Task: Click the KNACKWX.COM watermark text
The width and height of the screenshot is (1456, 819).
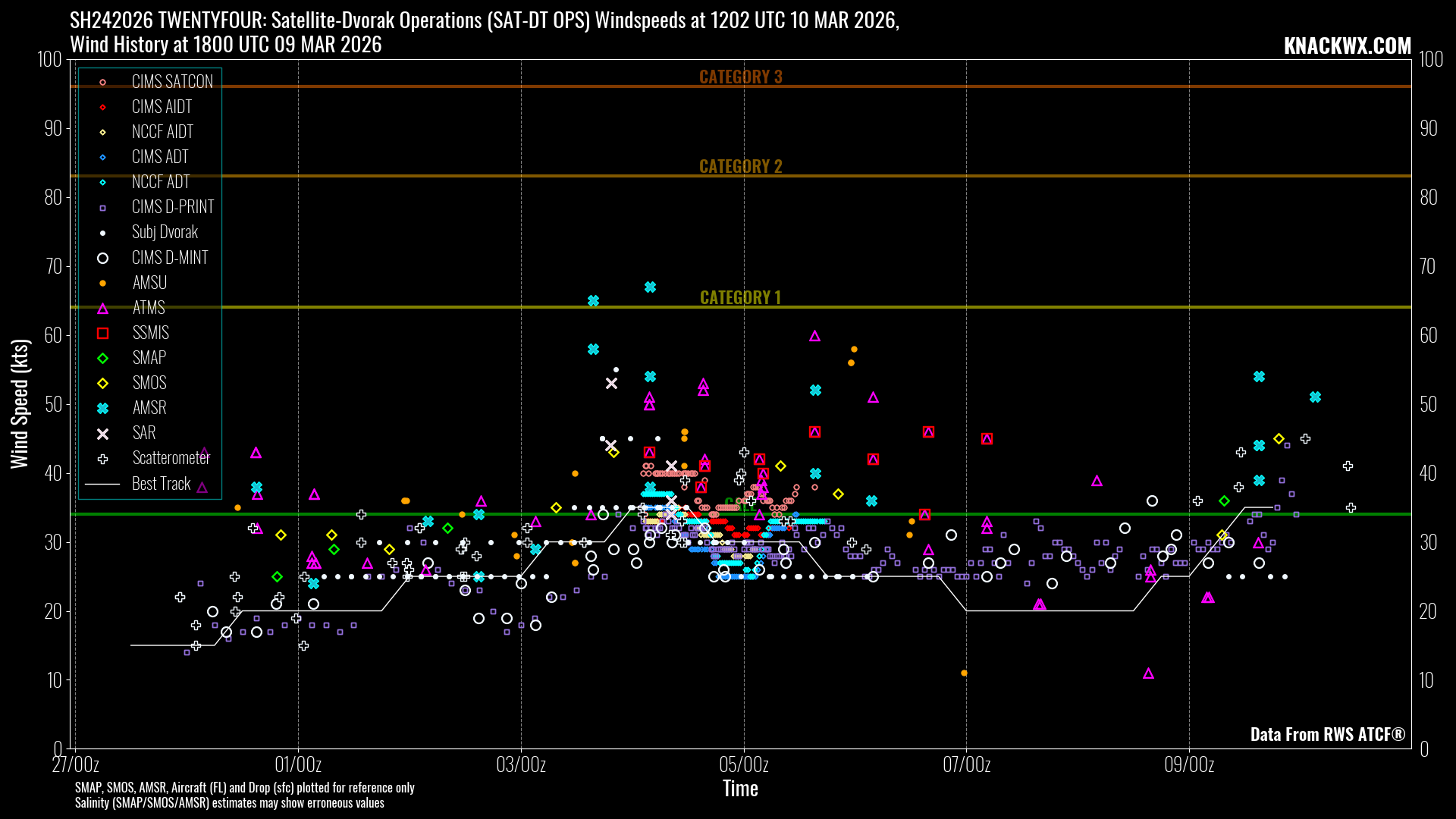Action: click(1347, 46)
